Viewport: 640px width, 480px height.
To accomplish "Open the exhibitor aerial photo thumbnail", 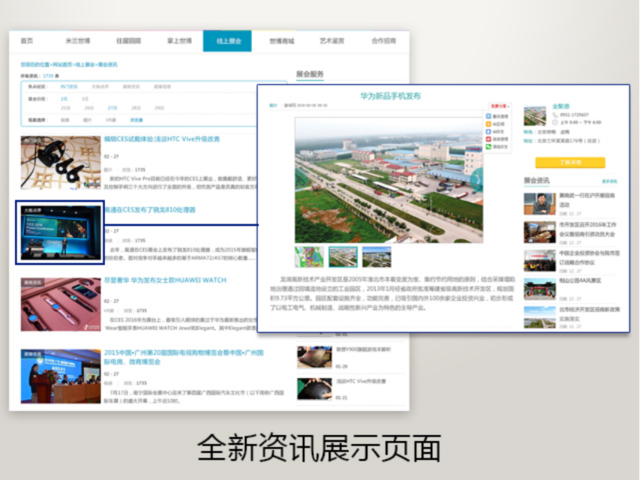I will [535, 116].
